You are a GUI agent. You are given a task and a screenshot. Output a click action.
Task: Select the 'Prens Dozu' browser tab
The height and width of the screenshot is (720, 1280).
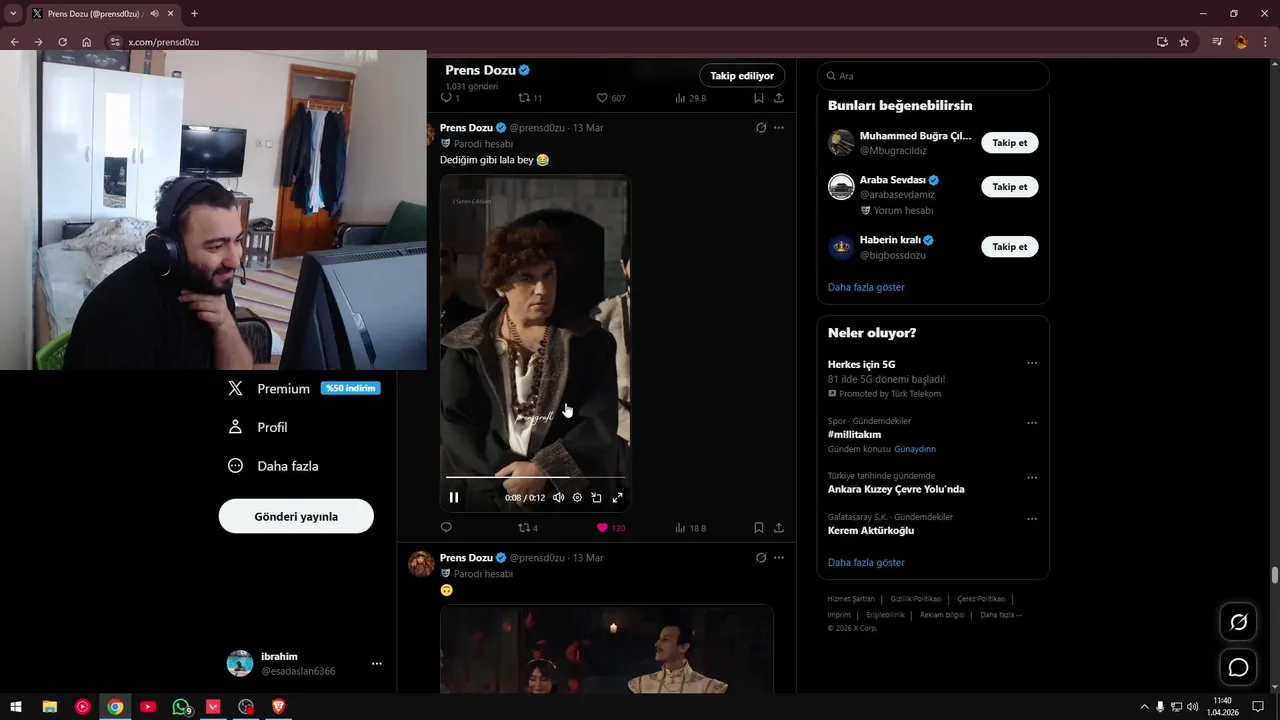[x=103, y=14]
